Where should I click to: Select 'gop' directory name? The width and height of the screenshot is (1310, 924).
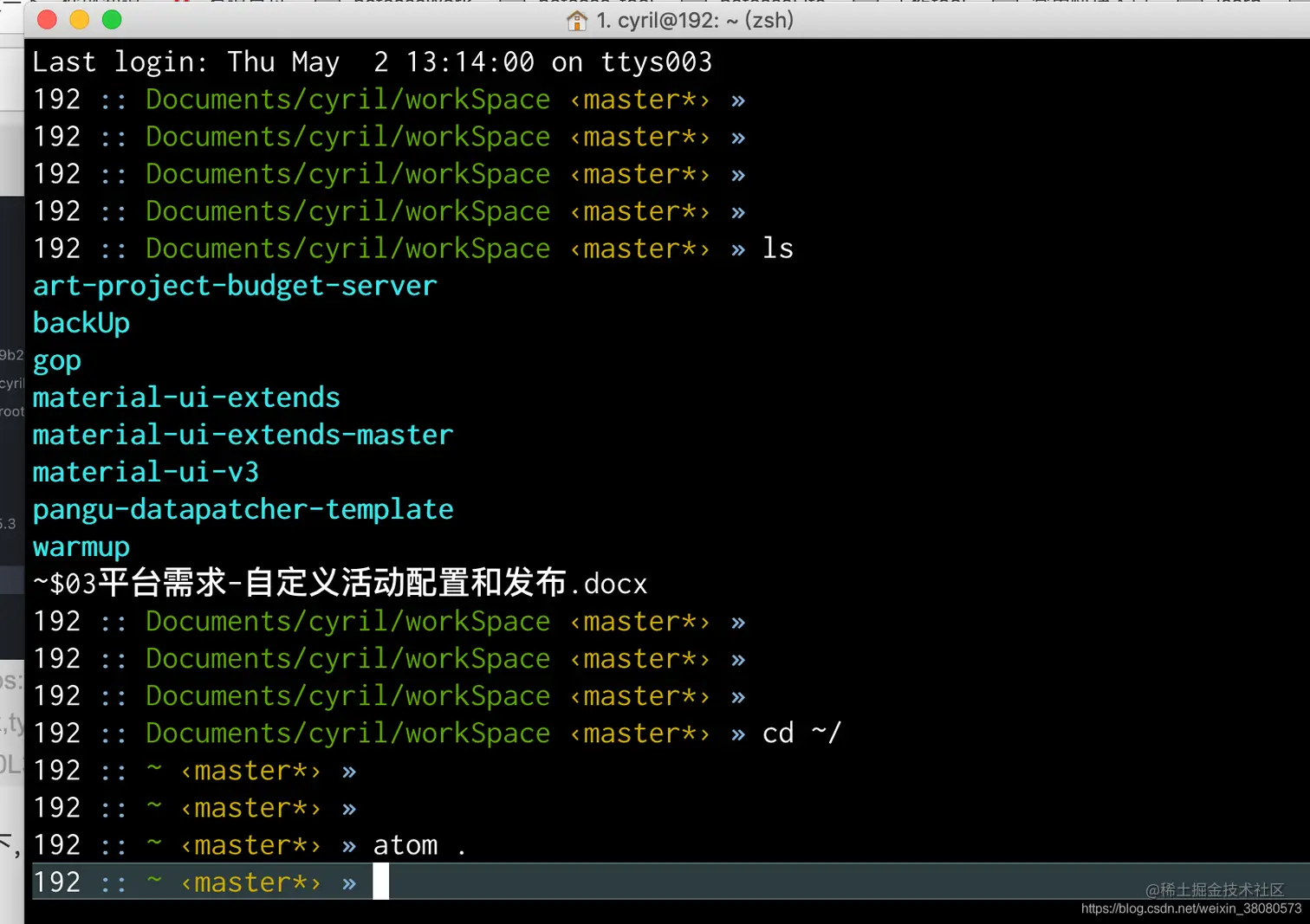click(x=57, y=361)
